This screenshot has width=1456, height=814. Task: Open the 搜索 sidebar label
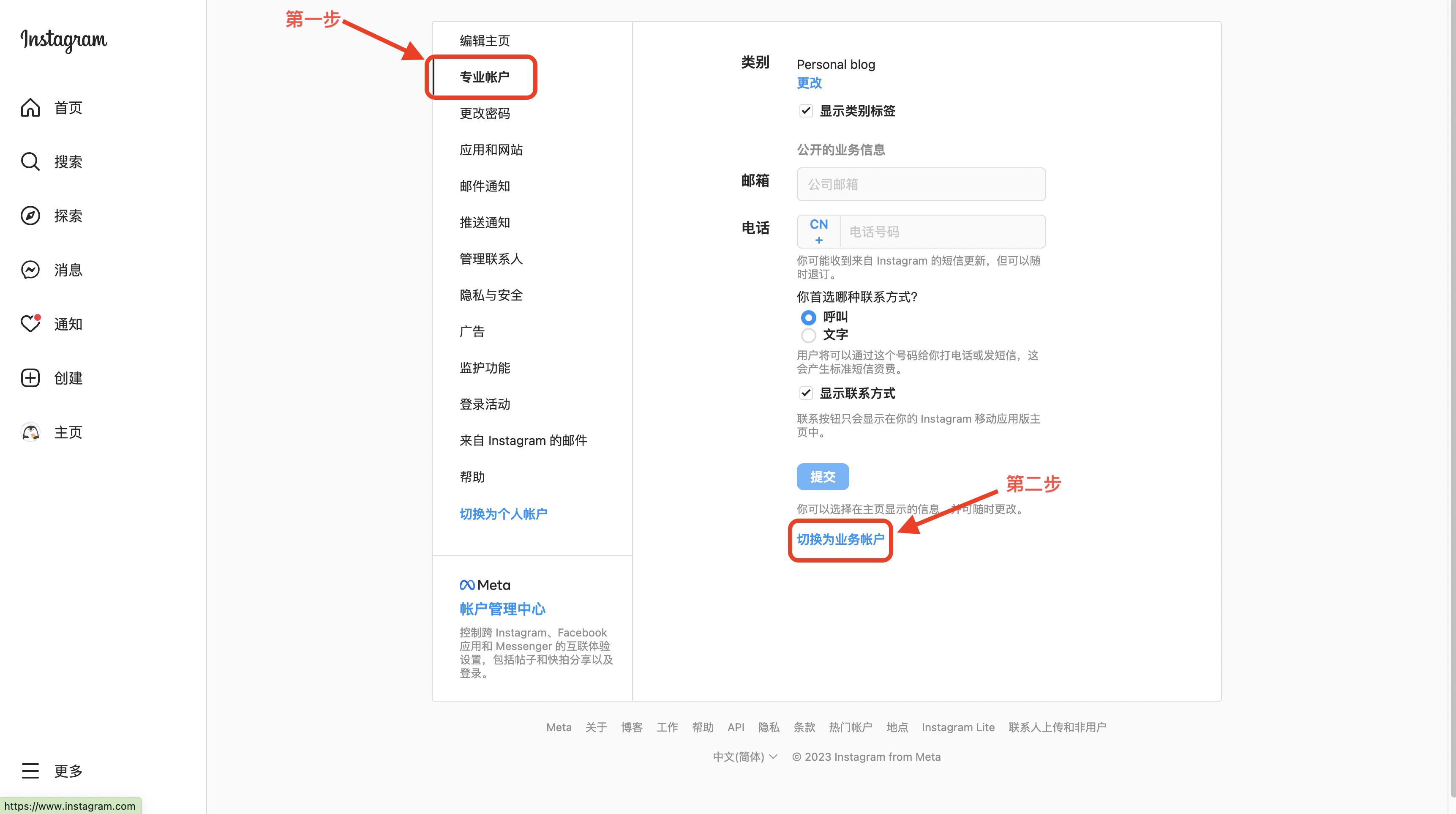click(x=68, y=162)
